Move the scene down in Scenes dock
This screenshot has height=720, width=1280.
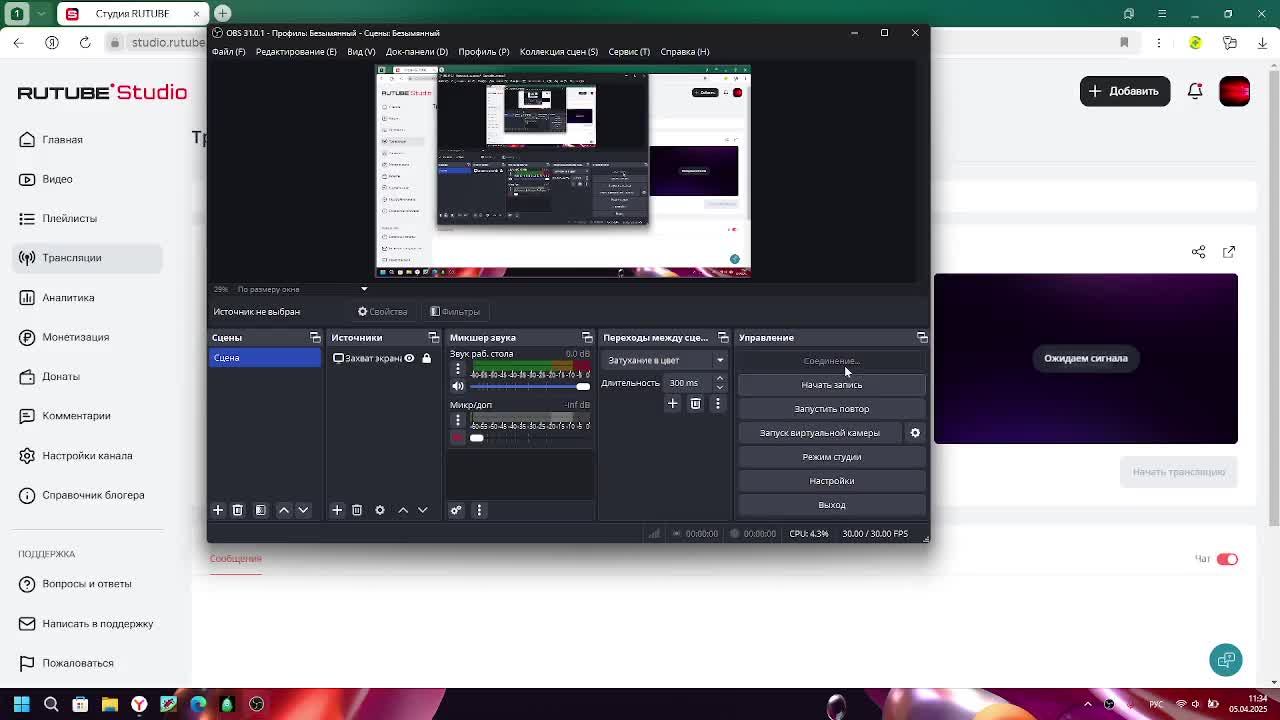point(303,510)
